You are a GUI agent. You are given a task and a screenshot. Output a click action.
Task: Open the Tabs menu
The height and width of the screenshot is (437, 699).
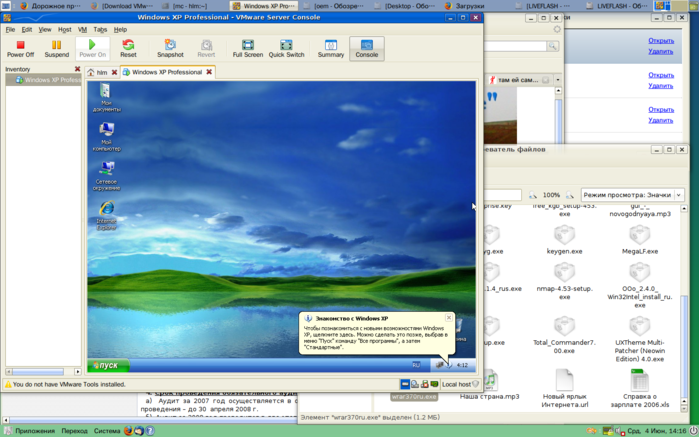point(100,29)
